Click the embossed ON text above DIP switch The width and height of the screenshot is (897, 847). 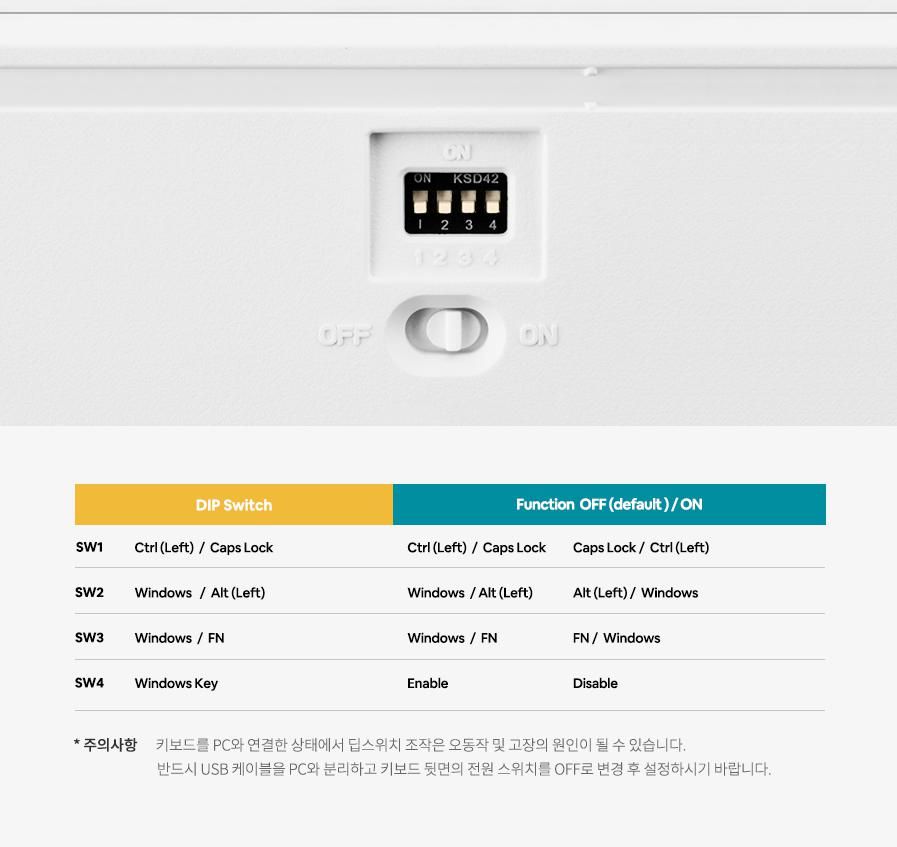pos(457,152)
